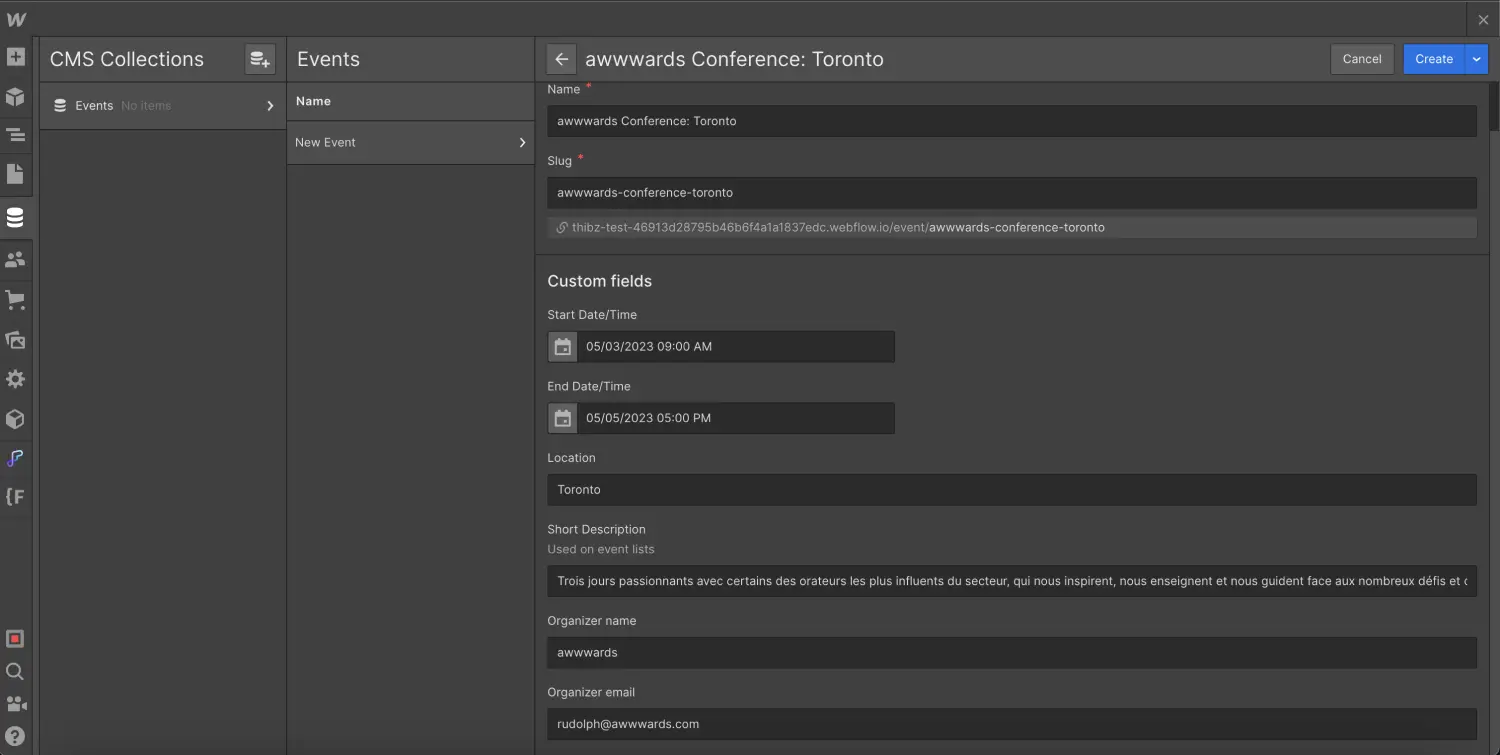The width and height of the screenshot is (1500, 755).
Task: Click the CMS Collections heading
Action: coord(127,59)
